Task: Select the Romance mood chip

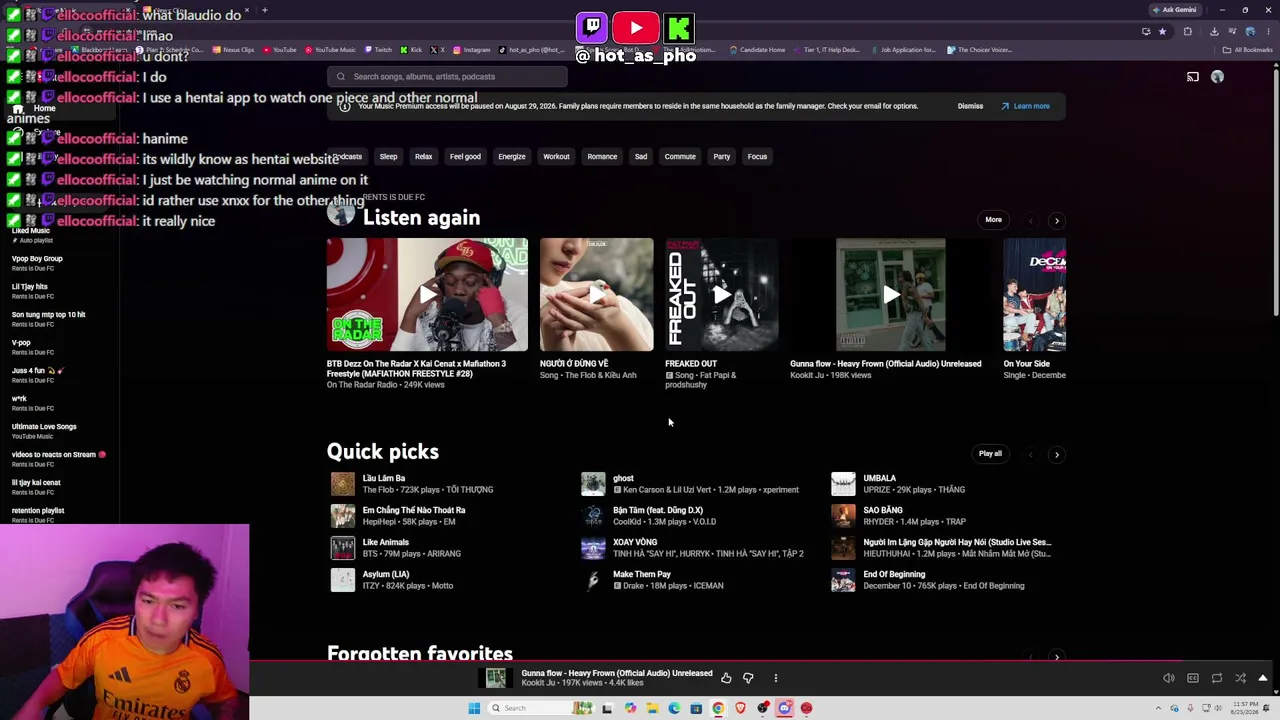Action: point(602,157)
